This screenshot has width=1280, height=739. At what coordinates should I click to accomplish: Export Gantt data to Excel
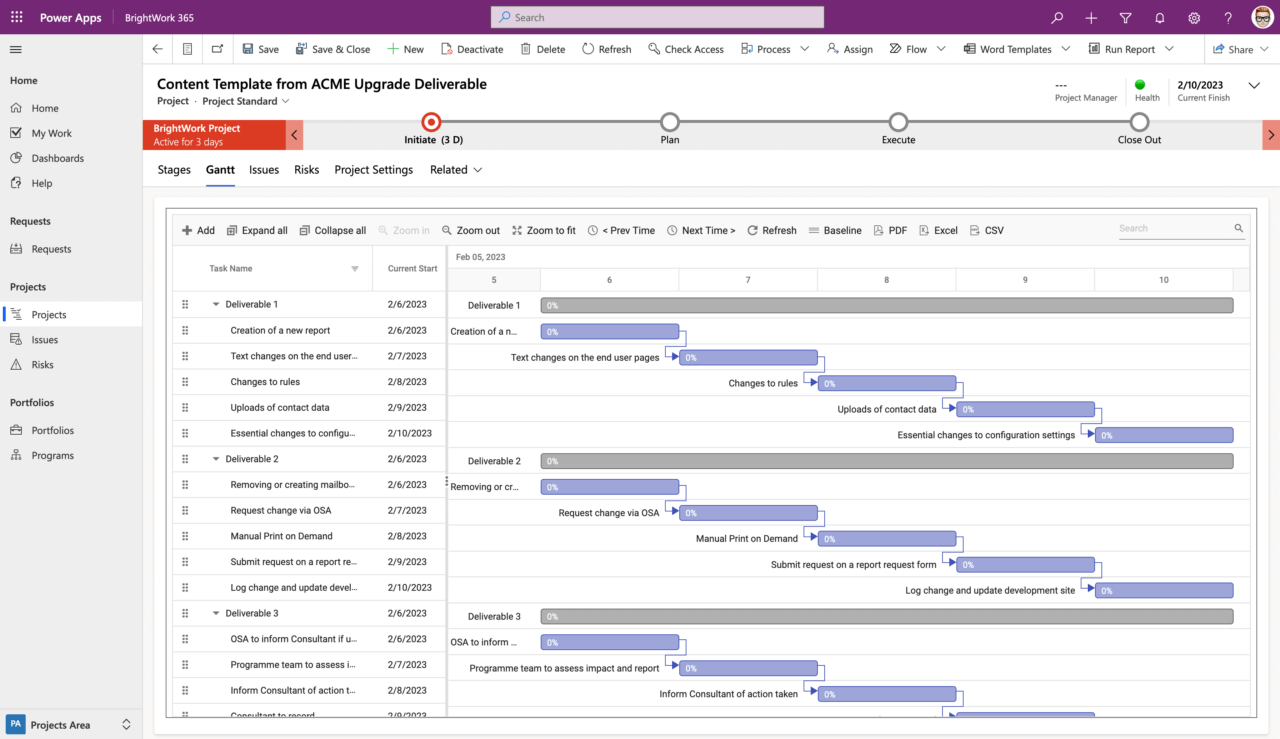938,230
